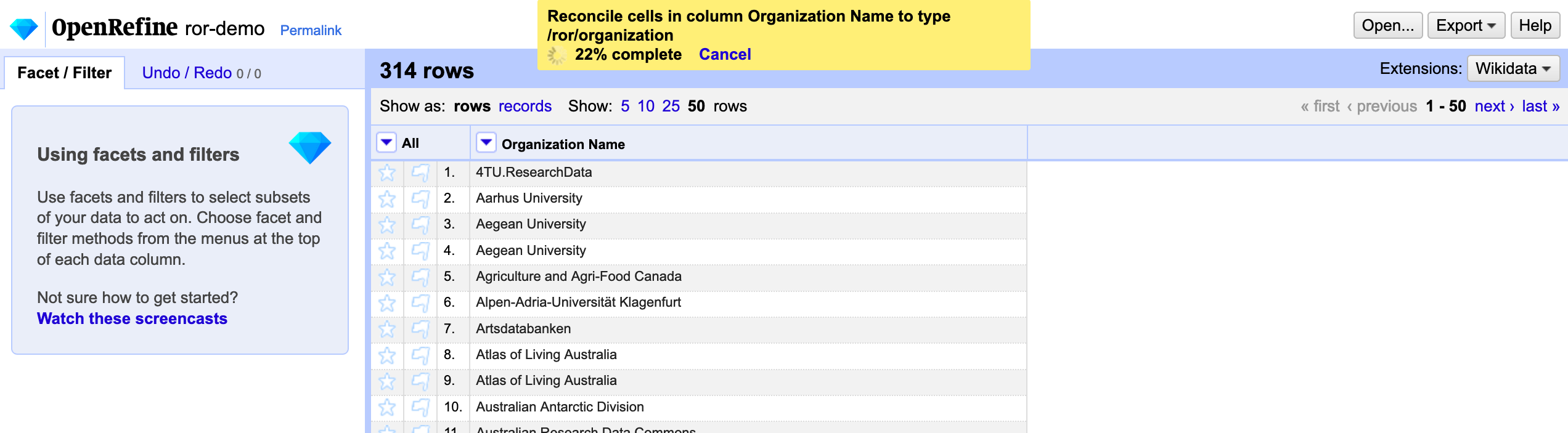Flag row 10 Australian Antarctic Division

pyautogui.click(x=420, y=407)
